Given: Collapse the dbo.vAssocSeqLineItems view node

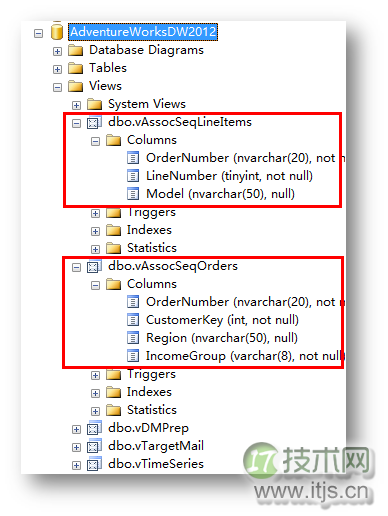Looking at the screenshot, I should [76, 123].
